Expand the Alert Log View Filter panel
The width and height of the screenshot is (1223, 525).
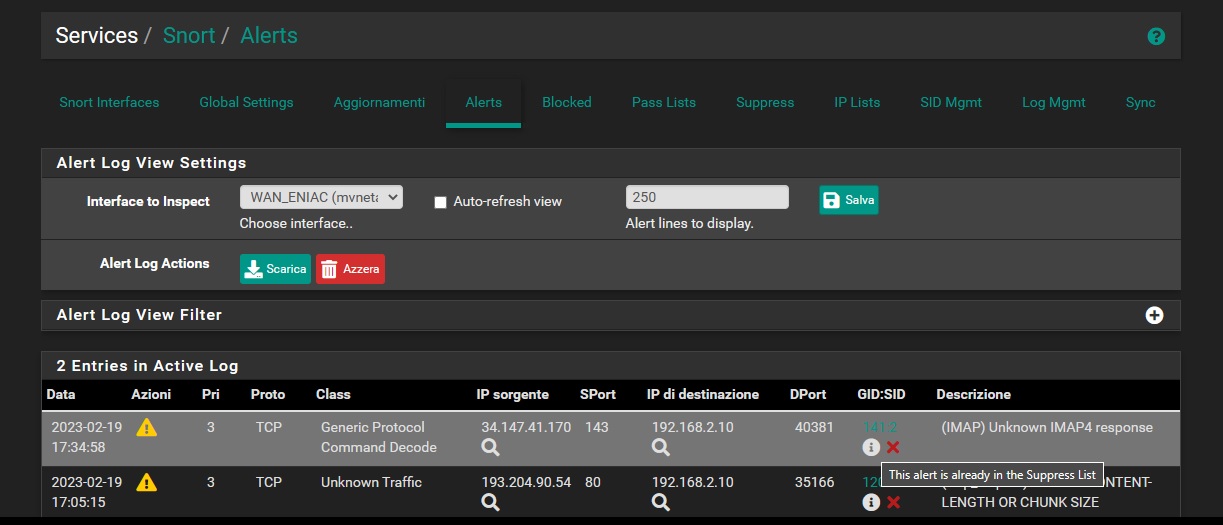[x=1154, y=315]
